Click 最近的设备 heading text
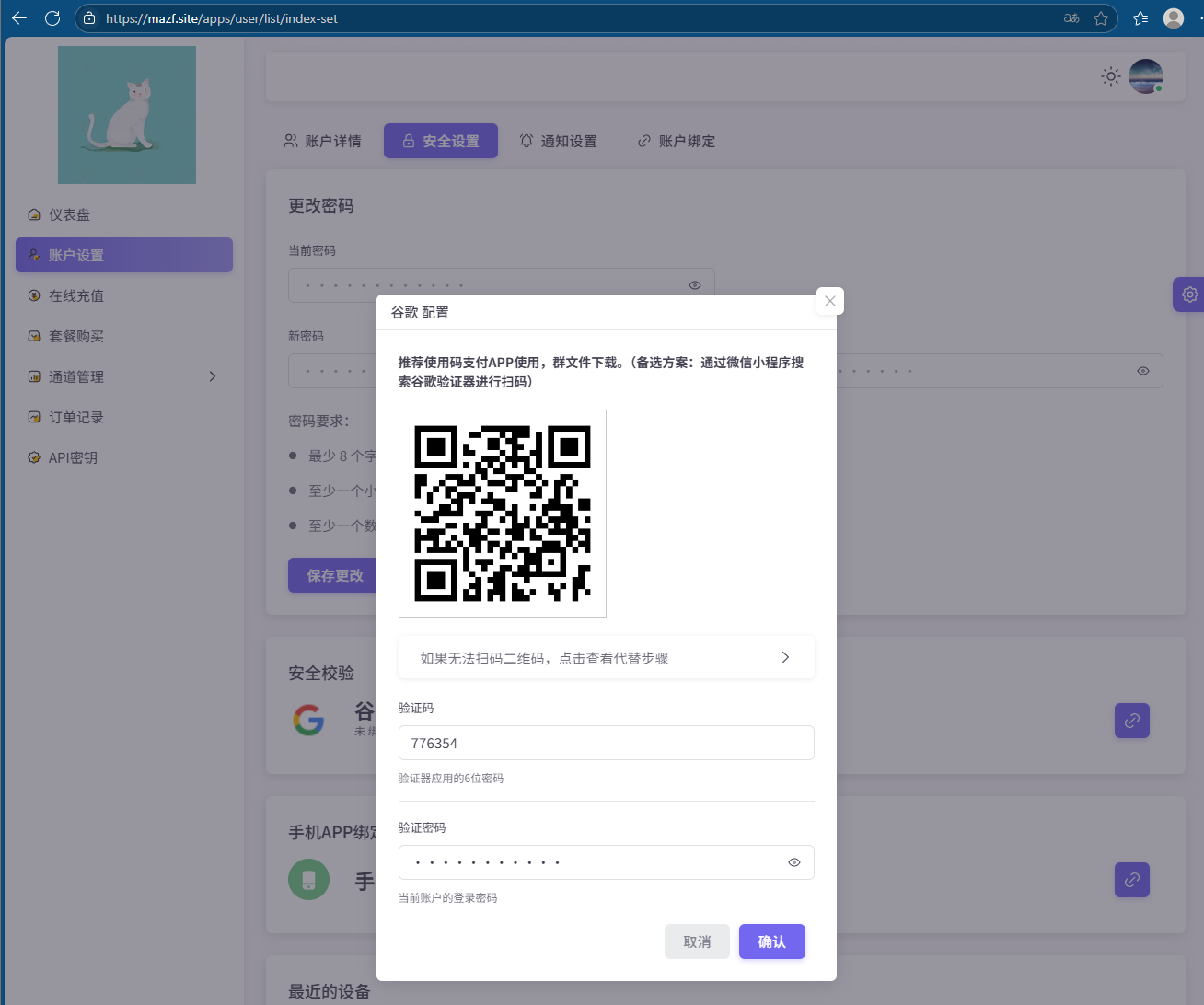The width and height of the screenshot is (1204, 1005). coord(330,991)
